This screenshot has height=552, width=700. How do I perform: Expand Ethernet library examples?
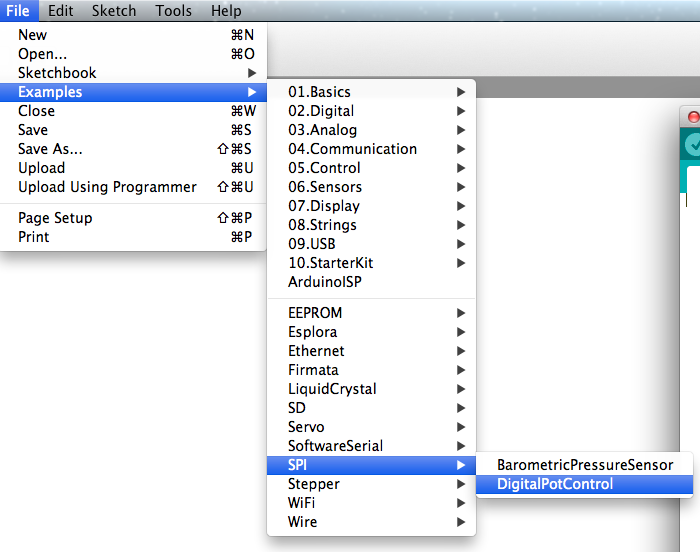tap(371, 351)
